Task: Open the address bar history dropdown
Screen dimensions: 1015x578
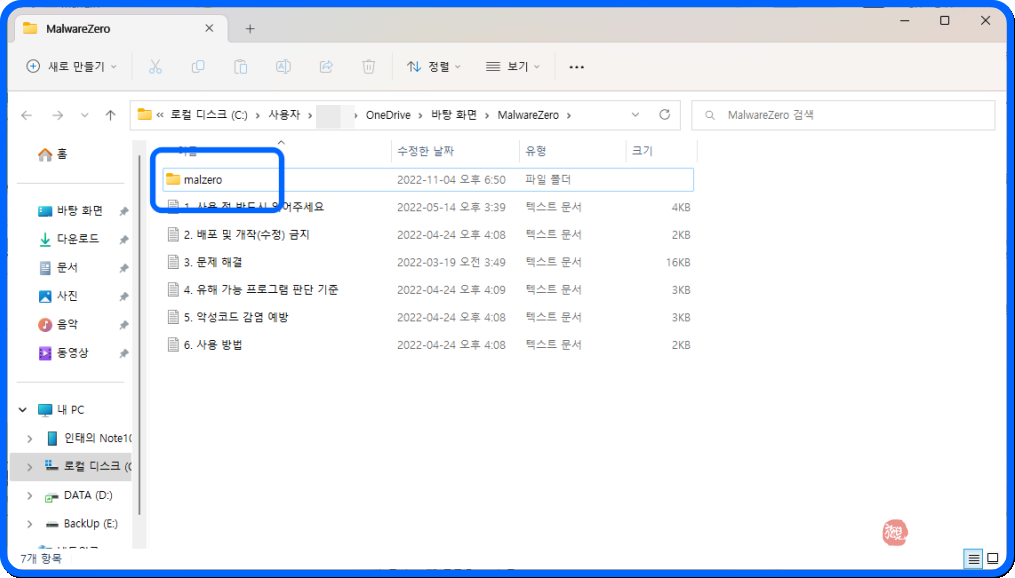Action: click(635, 115)
